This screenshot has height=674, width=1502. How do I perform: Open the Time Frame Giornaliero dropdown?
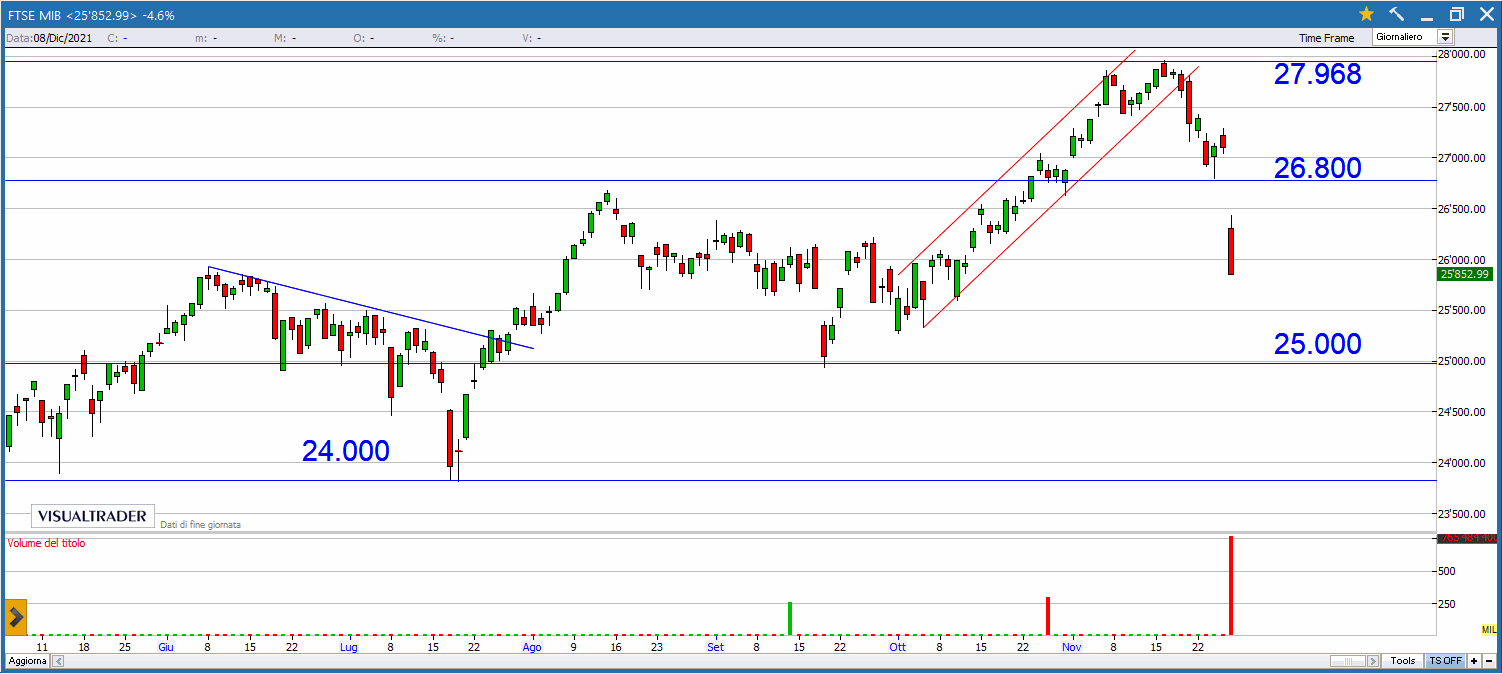tap(1413, 37)
